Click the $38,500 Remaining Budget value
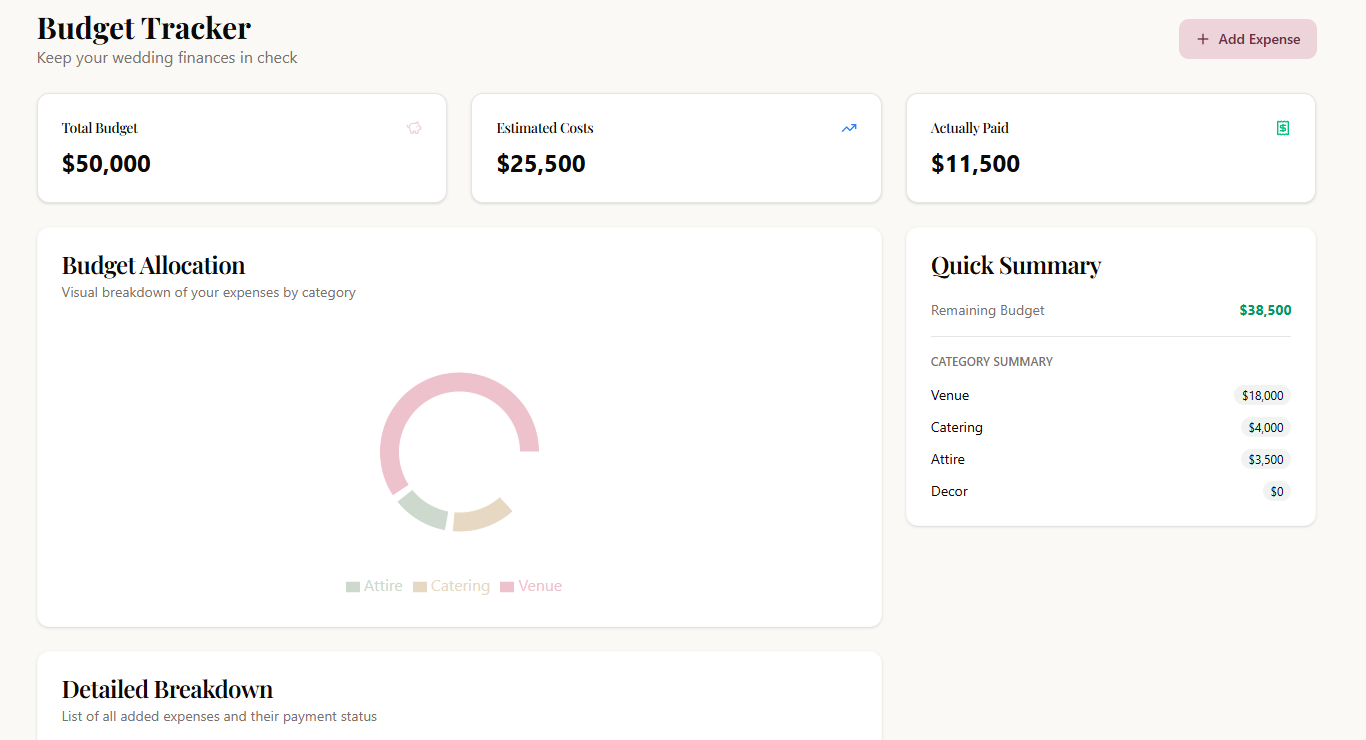The height and width of the screenshot is (740, 1366). (1265, 310)
